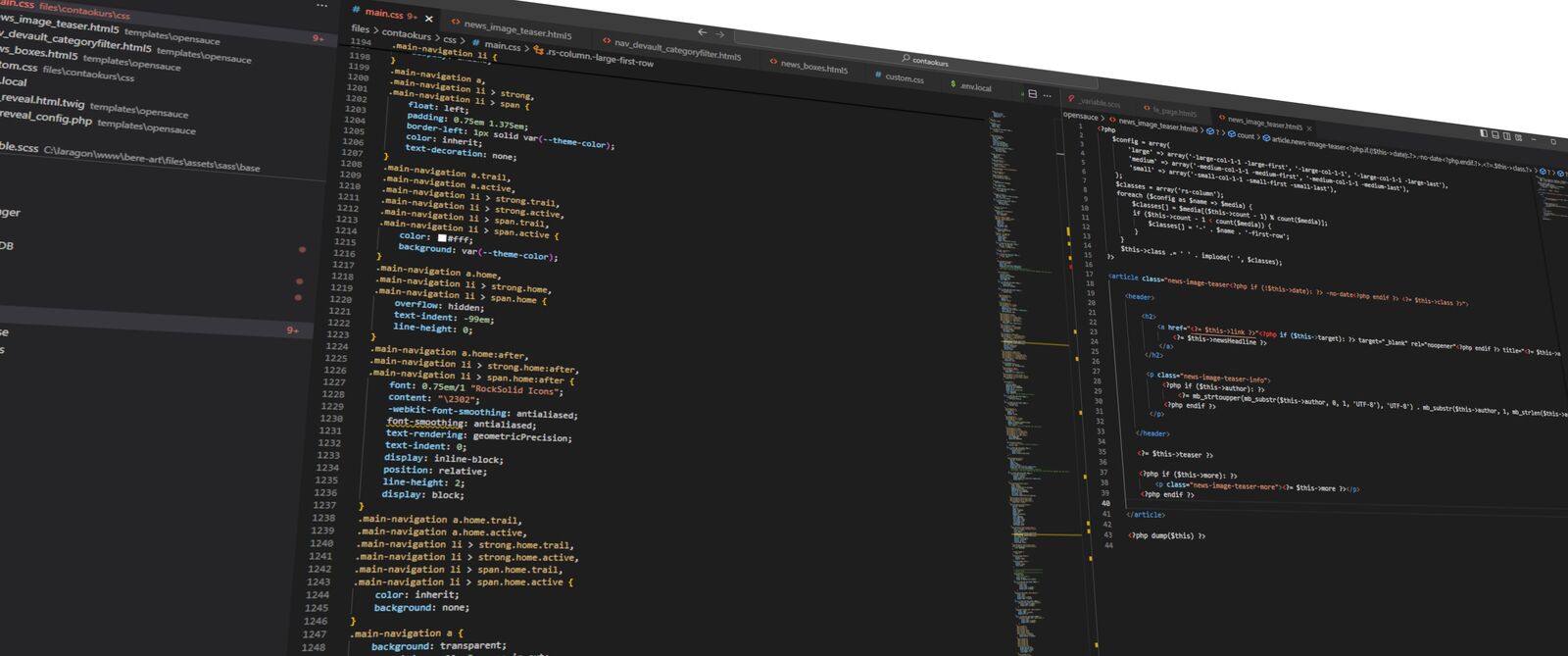Click line number 1237 in main.css gutter
The image size is (1568, 656).
click(x=323, y=505)
